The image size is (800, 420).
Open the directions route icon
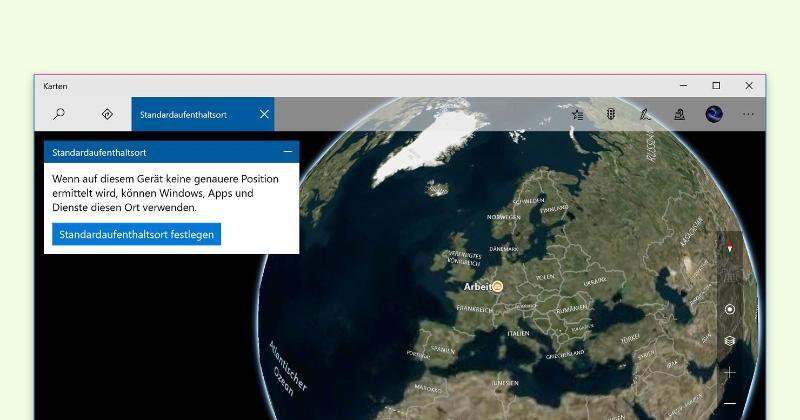point(107,114)
